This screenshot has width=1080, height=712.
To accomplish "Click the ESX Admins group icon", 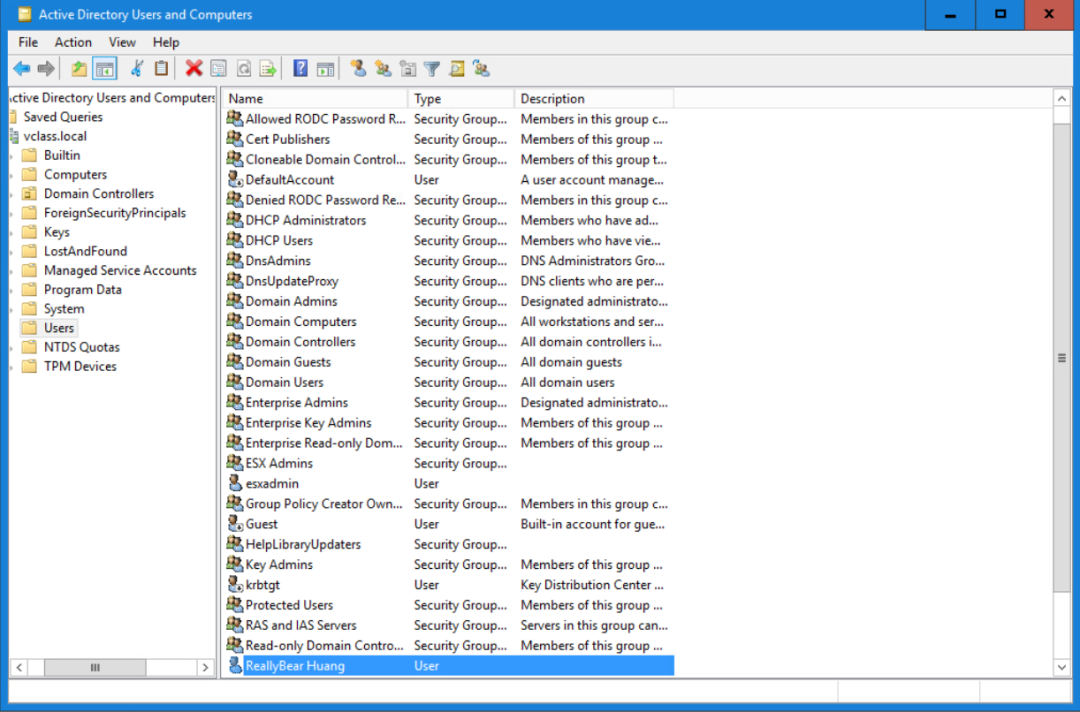I will pyautogui.click(x=235, y=463).
